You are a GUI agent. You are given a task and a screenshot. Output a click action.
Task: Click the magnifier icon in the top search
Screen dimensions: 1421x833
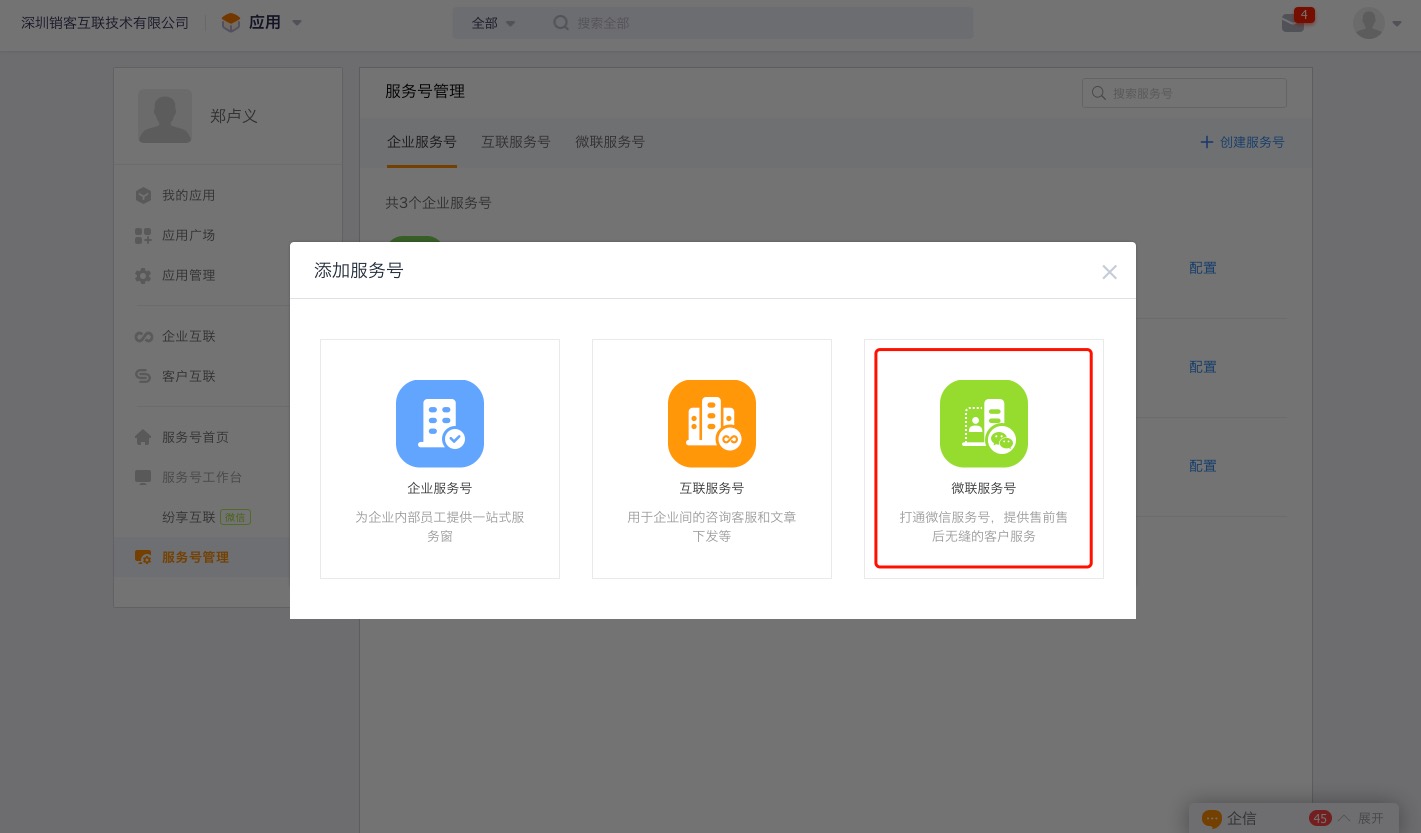tap(561, 23)
